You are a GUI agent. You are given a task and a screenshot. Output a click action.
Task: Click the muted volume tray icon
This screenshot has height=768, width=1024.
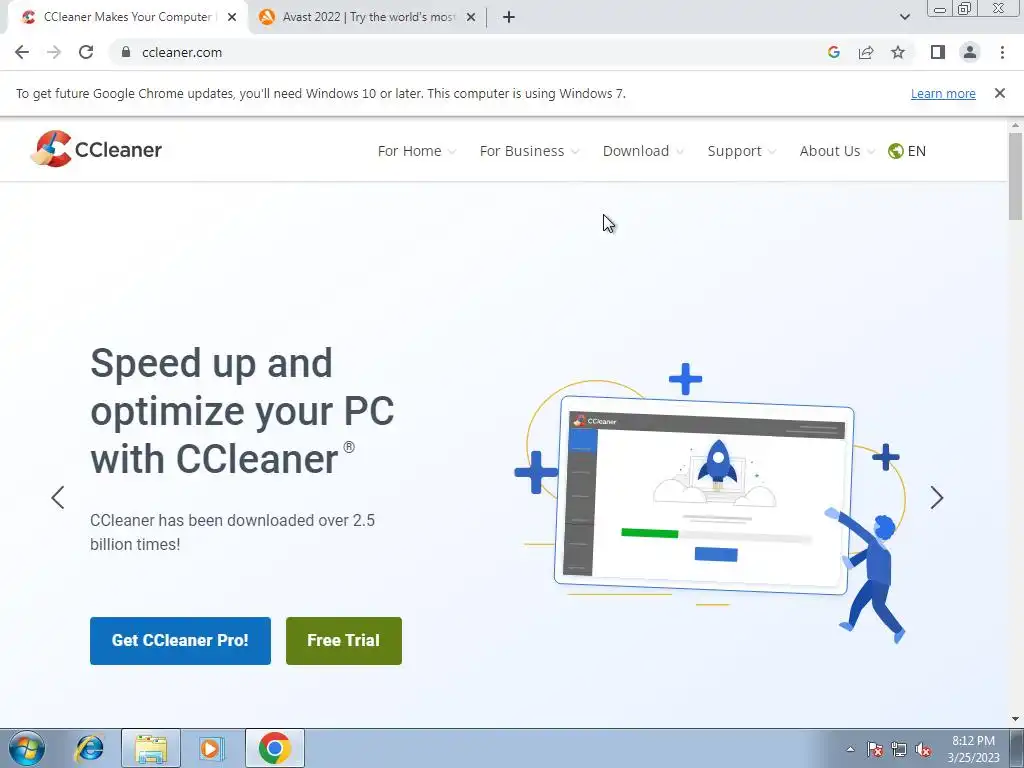click(x=923, y=749)
